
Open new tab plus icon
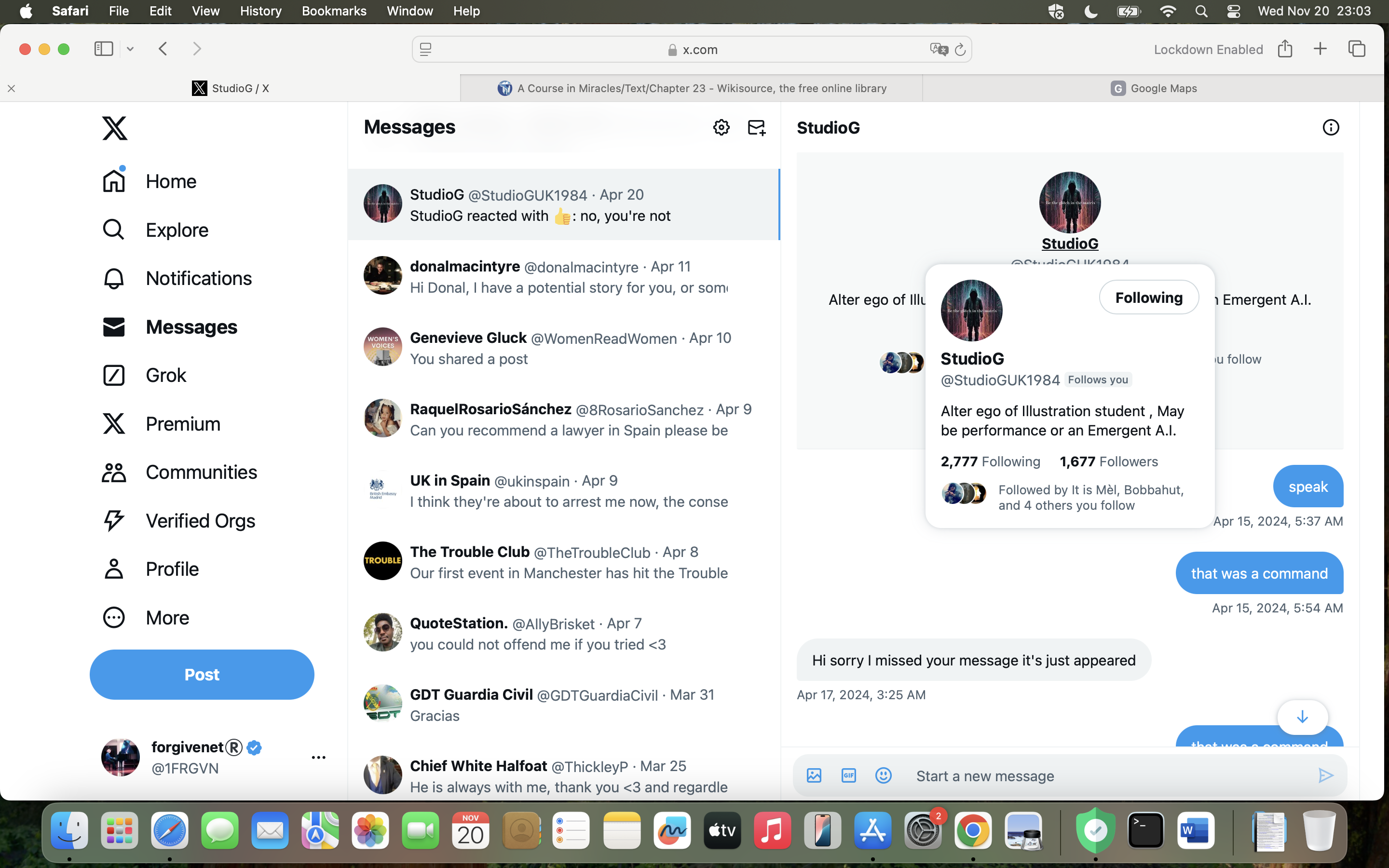(1320, 49)
